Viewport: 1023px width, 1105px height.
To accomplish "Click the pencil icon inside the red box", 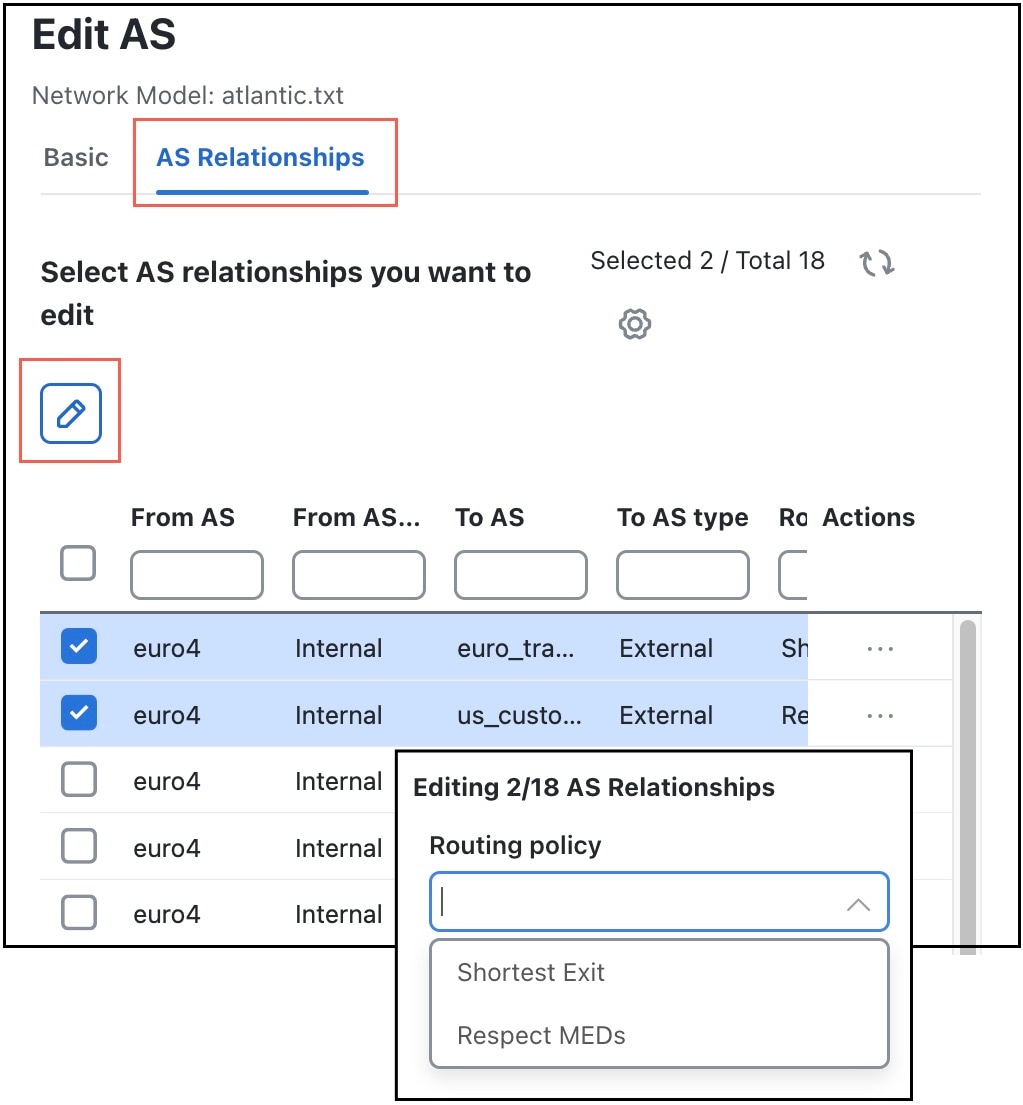I will [70, 412].
